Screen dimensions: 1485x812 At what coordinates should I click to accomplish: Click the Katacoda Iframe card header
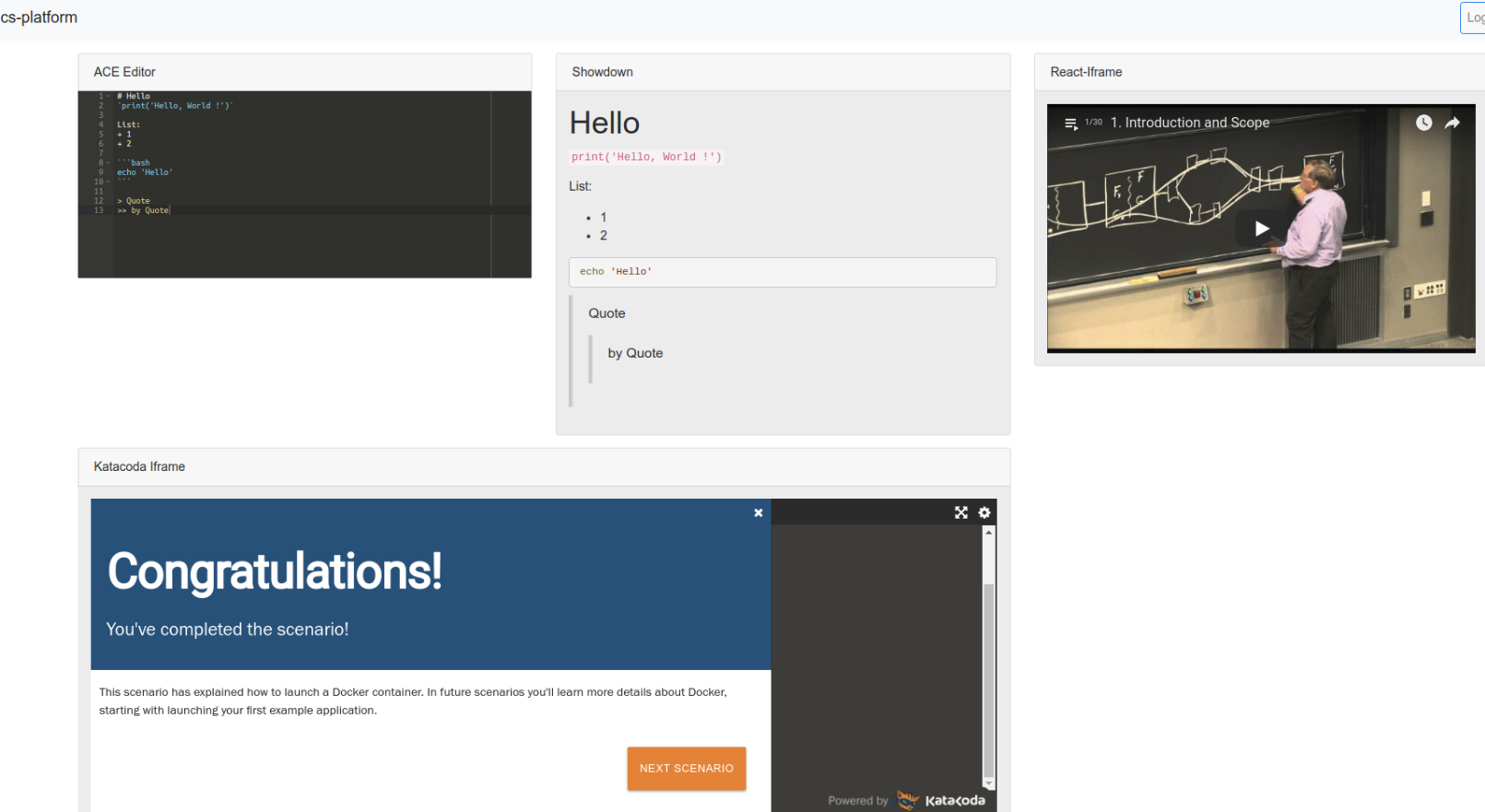click(545, 467)
